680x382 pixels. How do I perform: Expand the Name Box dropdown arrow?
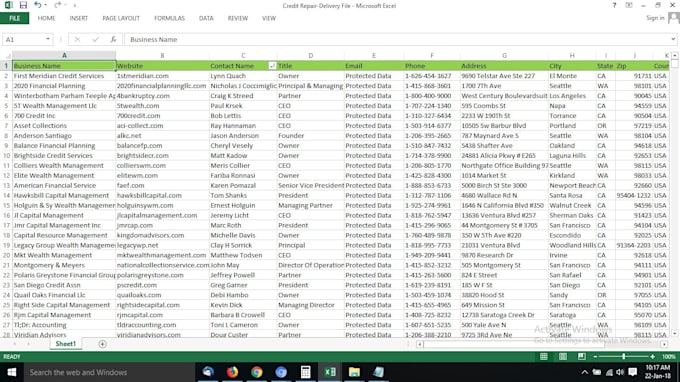48,39
